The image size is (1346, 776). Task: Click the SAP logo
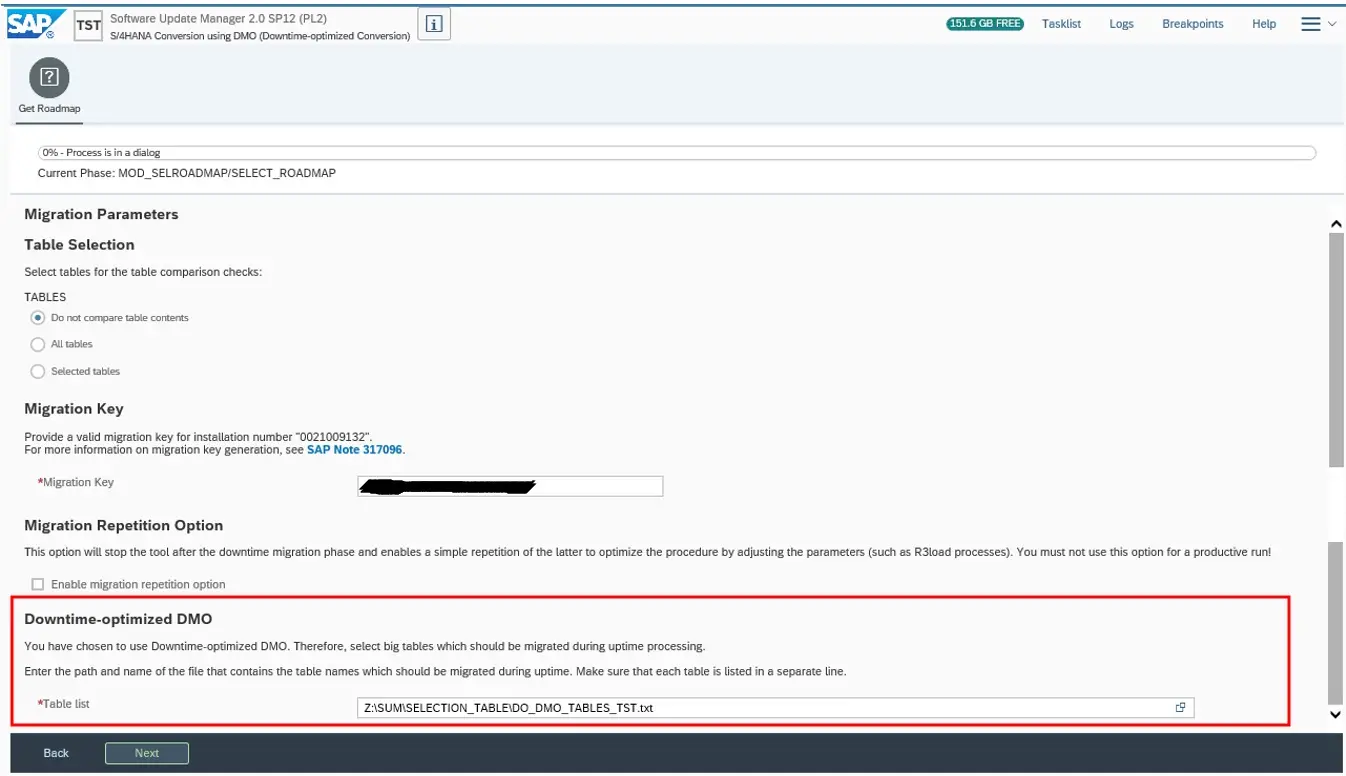point(37,24)
